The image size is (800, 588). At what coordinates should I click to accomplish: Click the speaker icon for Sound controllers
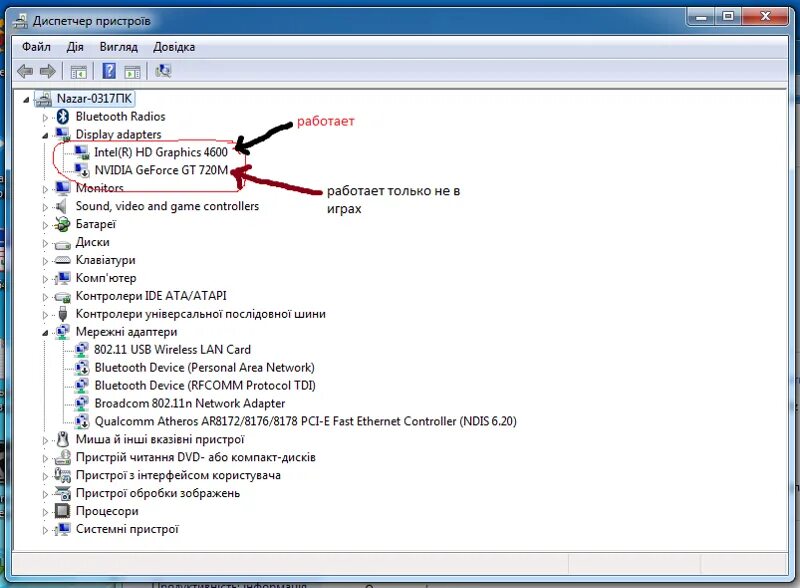pos(62,206)
